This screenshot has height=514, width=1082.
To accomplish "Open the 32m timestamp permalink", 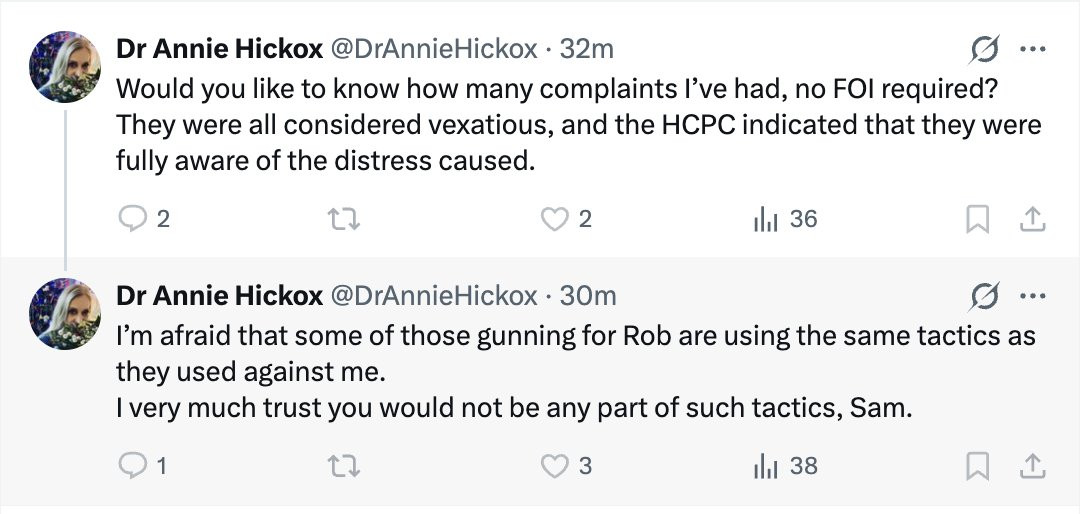I will pos(587,49).
